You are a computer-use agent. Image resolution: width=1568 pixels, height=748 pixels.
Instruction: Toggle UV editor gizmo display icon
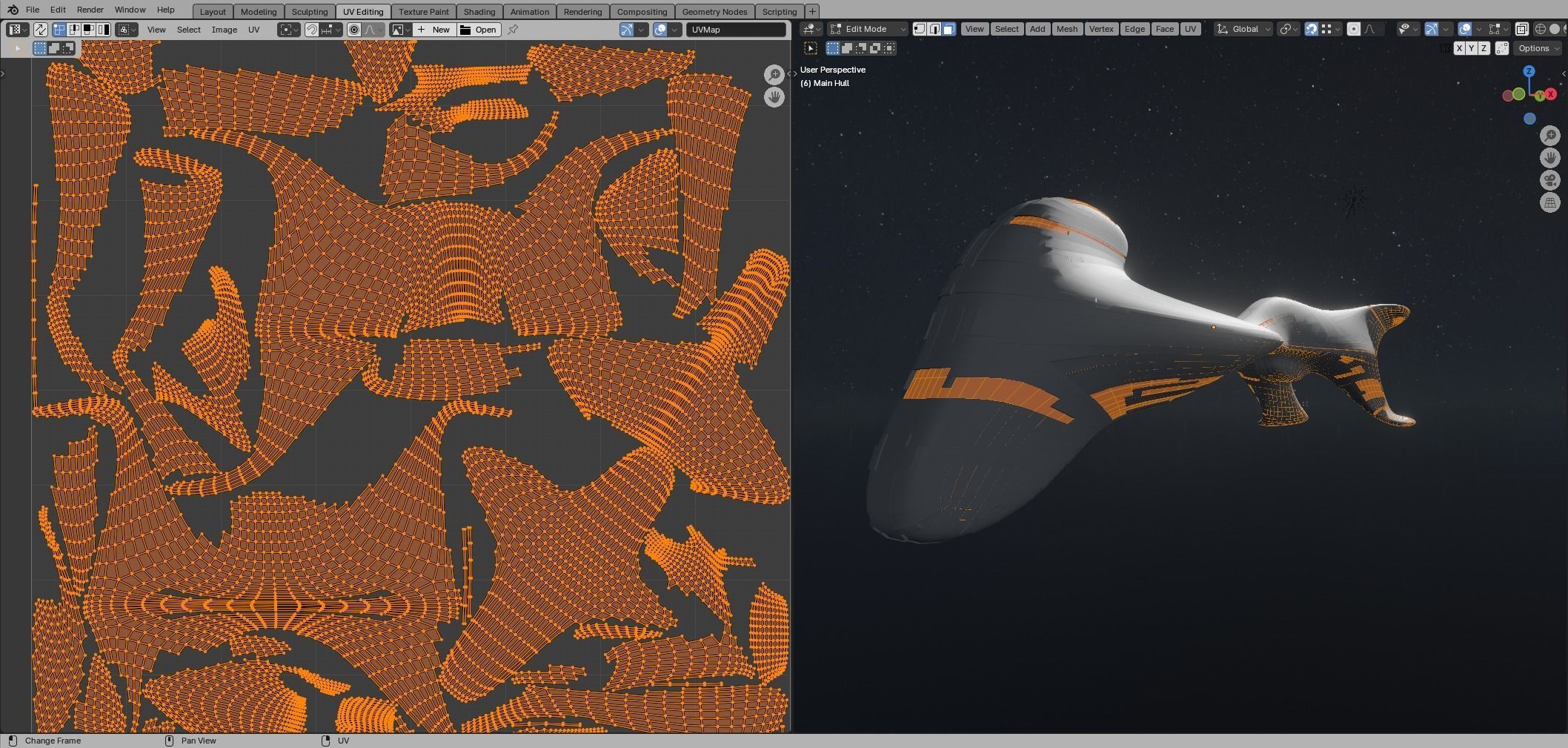[x=627, y=30]
